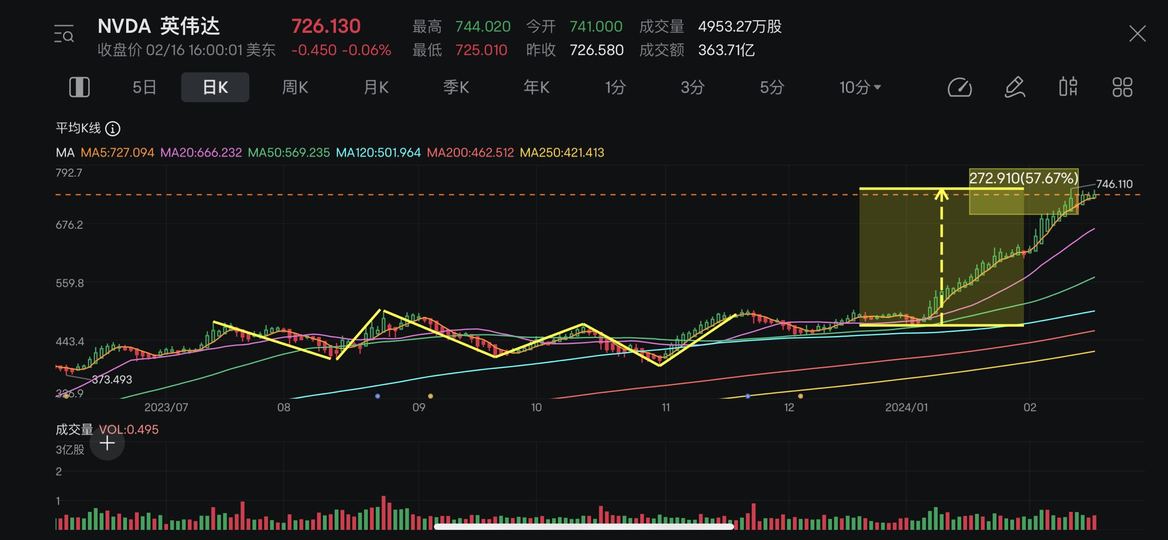Image resolution: width=1168 pixels, height=540 pixels.
Task: Click the 成交量 4953.27万股 value
Action: [711, 27]
